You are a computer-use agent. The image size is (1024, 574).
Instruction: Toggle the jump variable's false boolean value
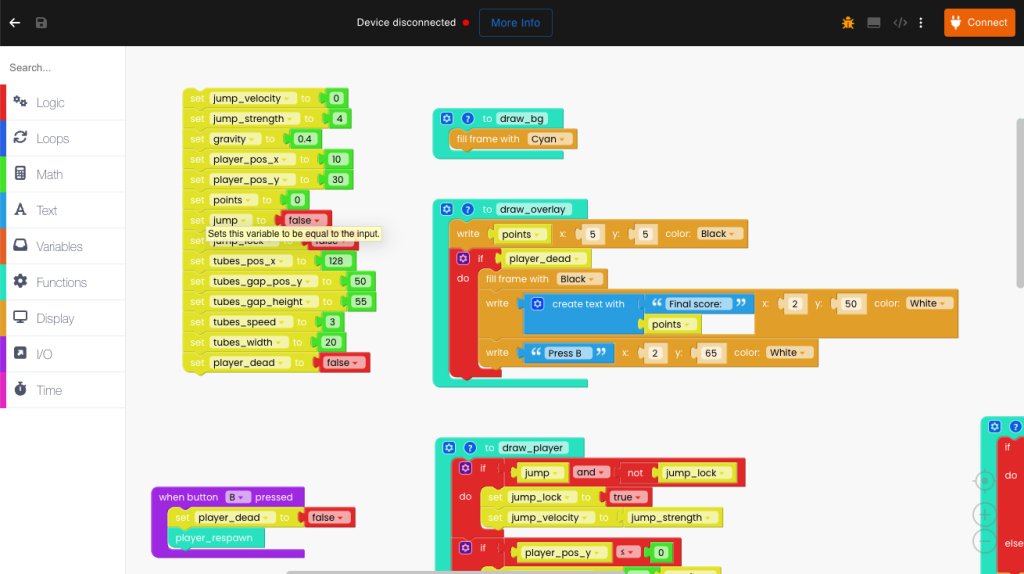point(304,220)
